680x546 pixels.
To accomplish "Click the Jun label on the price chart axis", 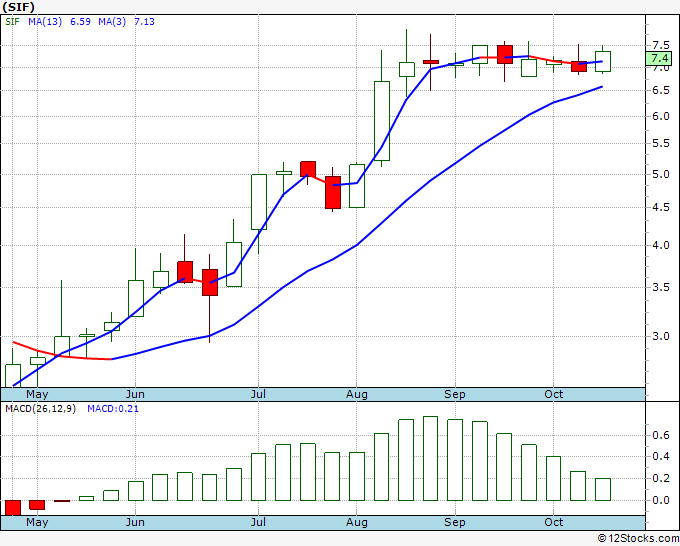I will [135, 394].
